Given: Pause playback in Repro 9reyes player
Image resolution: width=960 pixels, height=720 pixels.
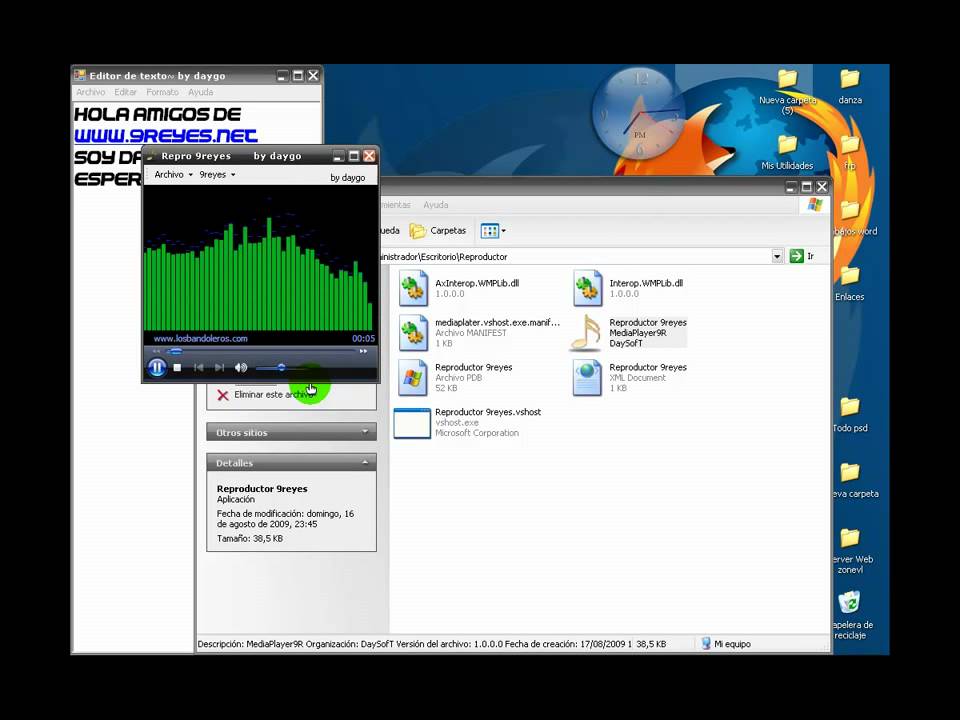Looking at the screenshot, I should click(x=157, y=367).
